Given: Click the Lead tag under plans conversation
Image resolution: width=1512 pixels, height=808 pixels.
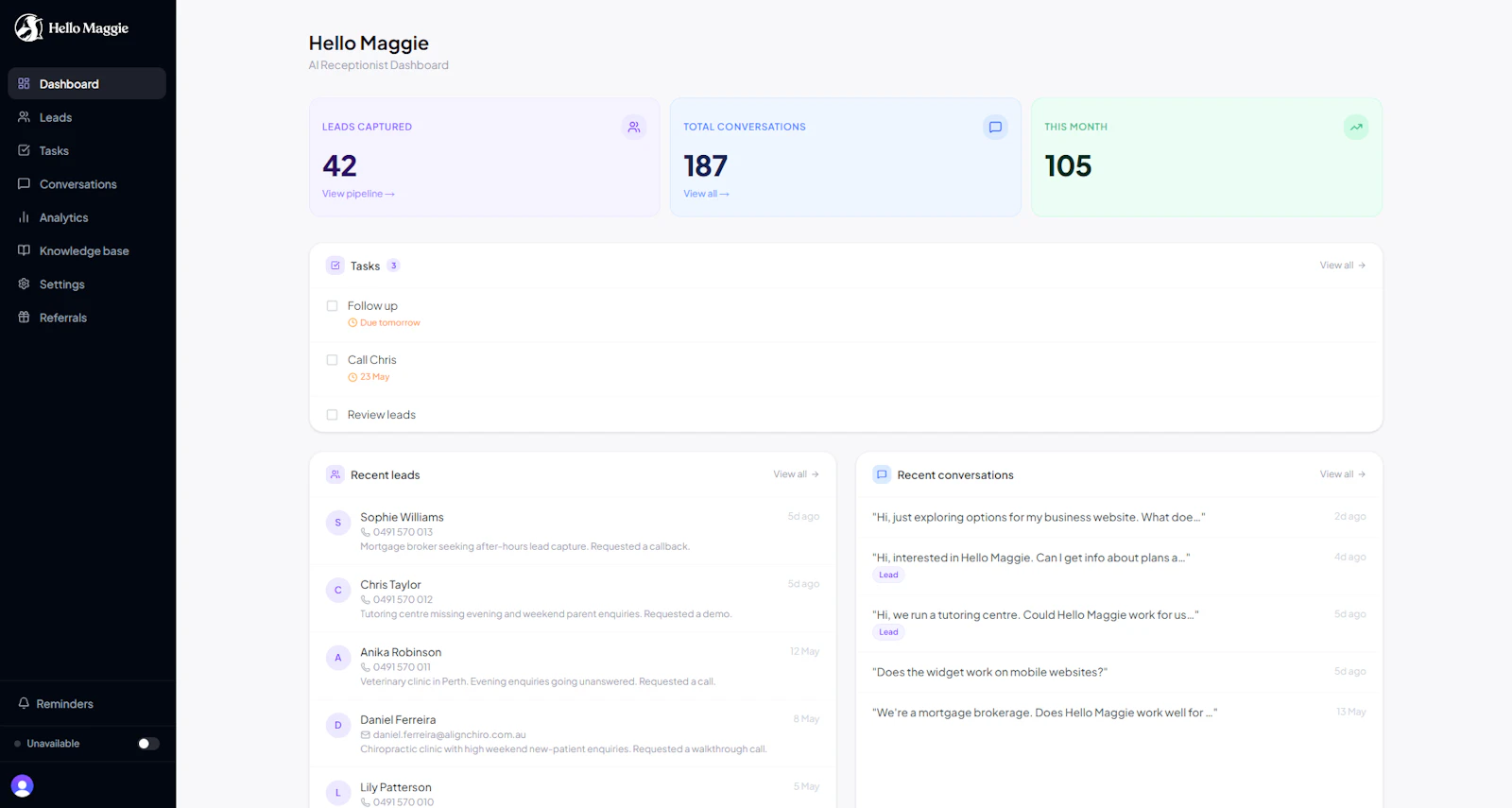Looking at the screenshot, I should (x=888, y=575).
